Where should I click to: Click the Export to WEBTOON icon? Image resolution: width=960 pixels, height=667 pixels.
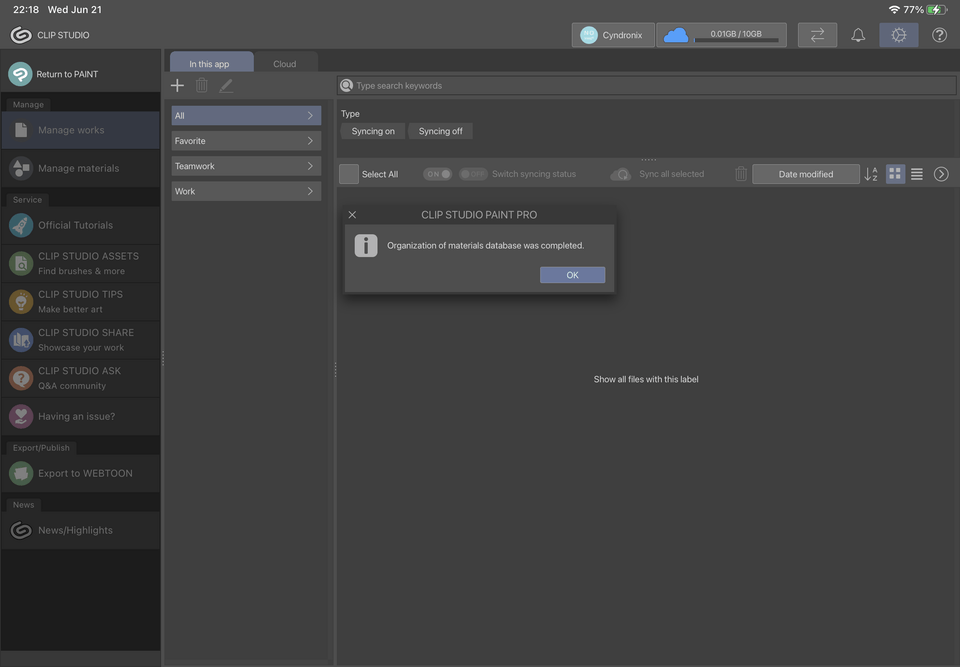(x=21, y=473)
